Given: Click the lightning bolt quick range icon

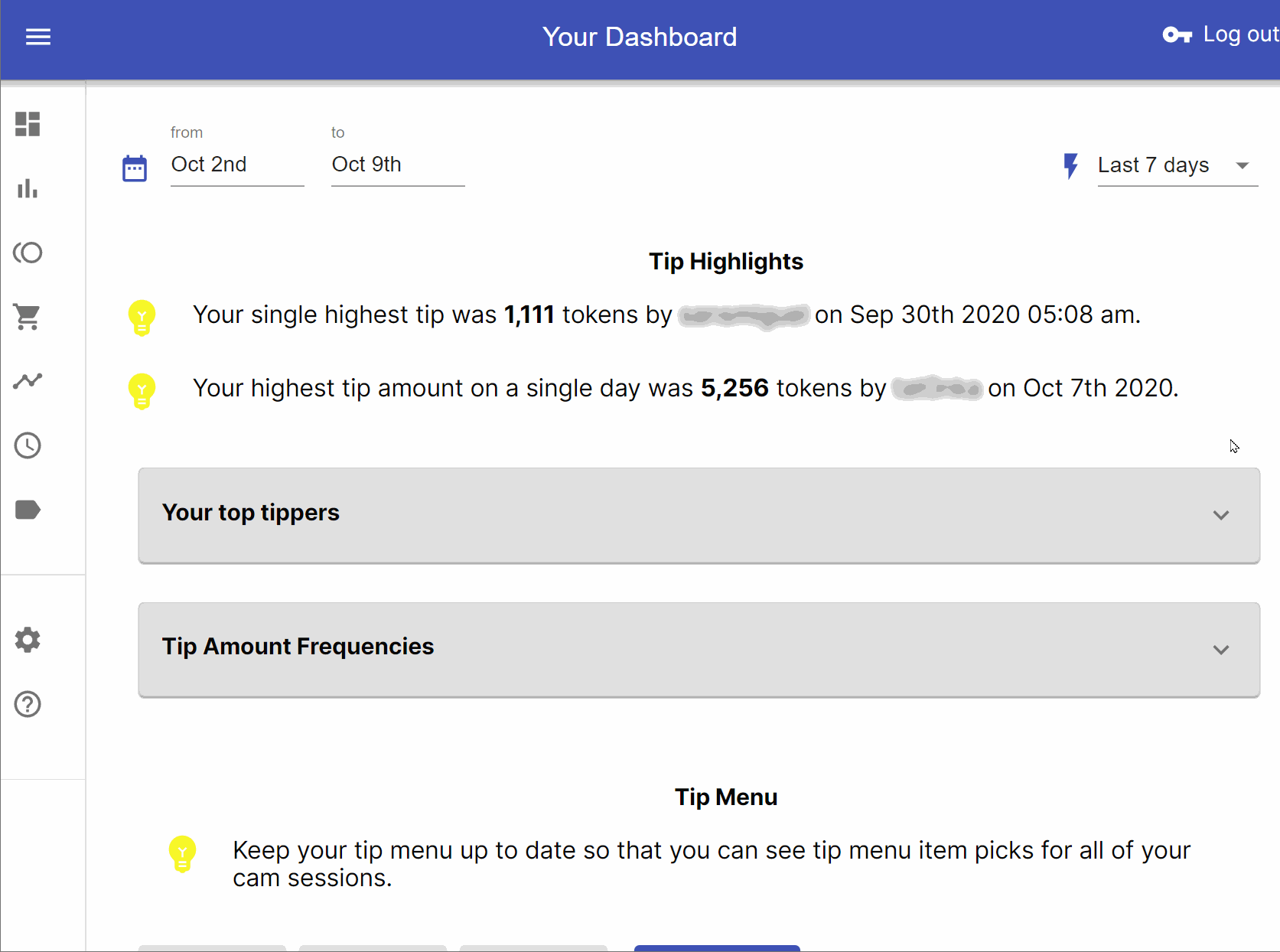Looking at the screenshot, I should pos(1071,165).
